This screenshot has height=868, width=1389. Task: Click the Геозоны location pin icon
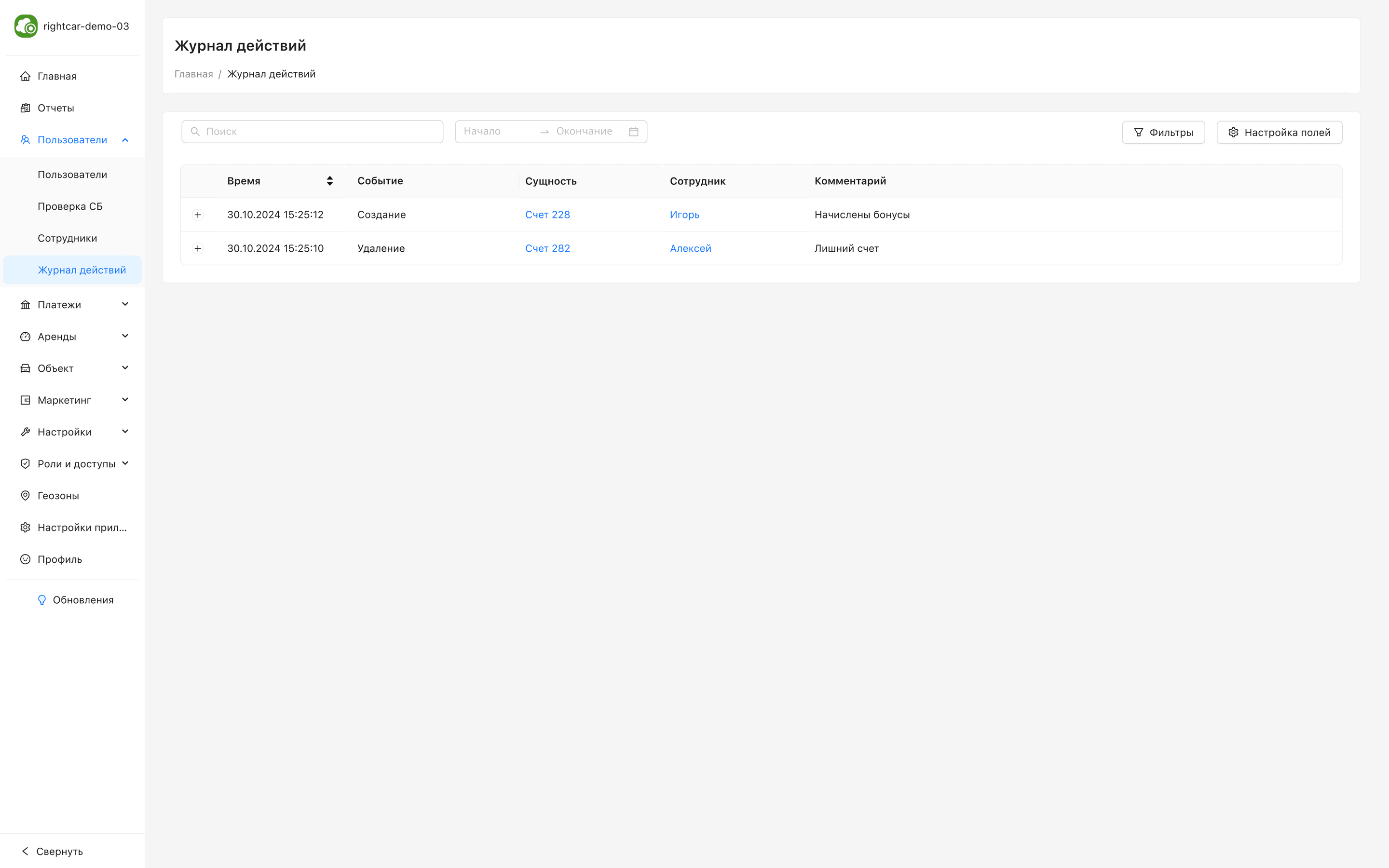tap(25, 495)
